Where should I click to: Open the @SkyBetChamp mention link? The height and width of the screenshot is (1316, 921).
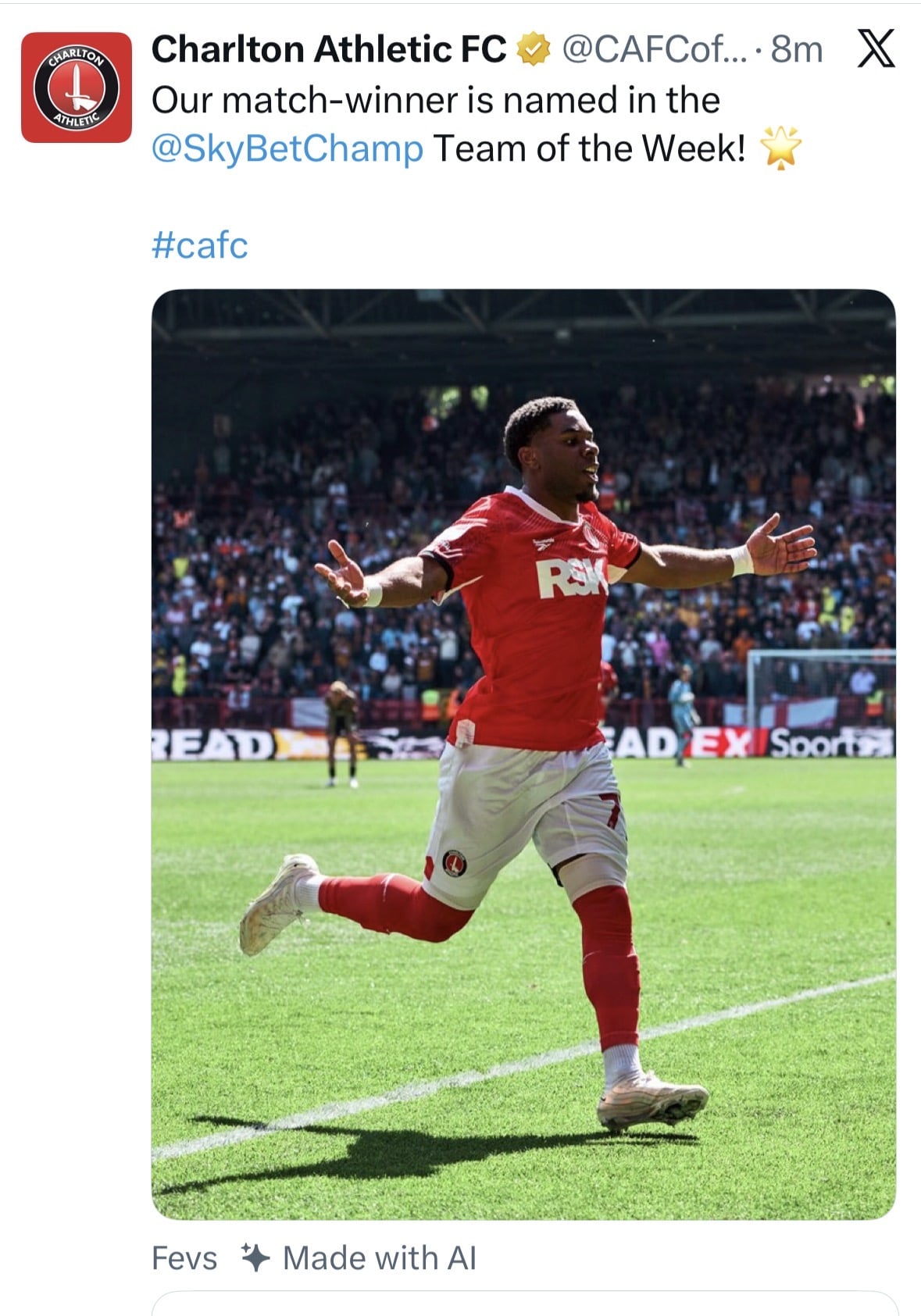[x=287, y=148]
